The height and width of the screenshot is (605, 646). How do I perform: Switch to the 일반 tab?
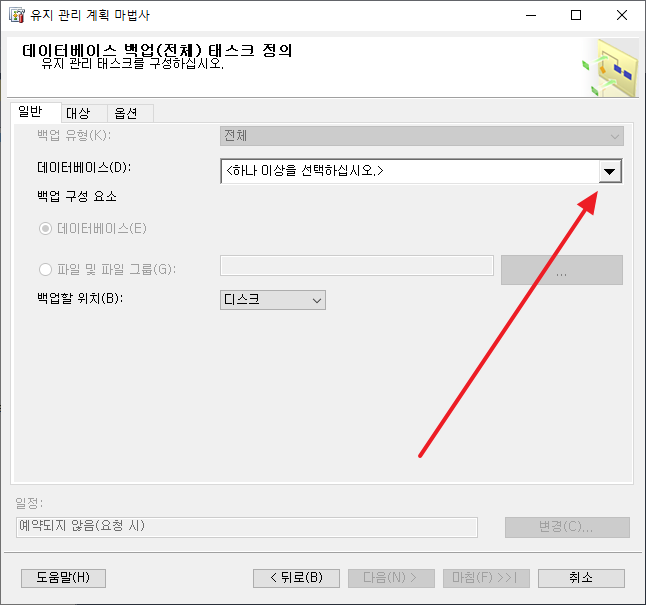(36, 112)
